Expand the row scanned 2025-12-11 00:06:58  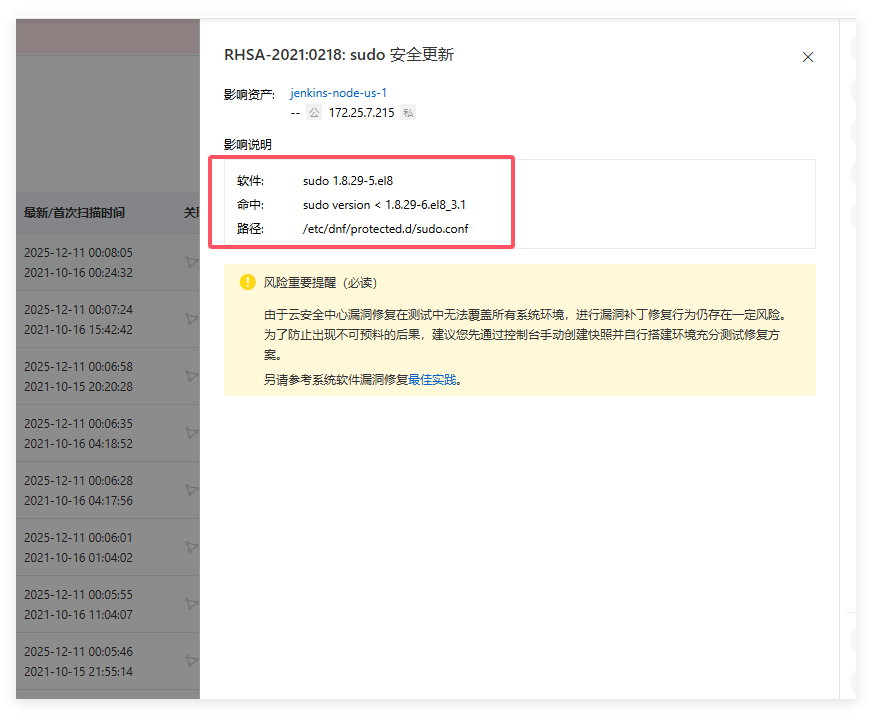pos(191,376)
